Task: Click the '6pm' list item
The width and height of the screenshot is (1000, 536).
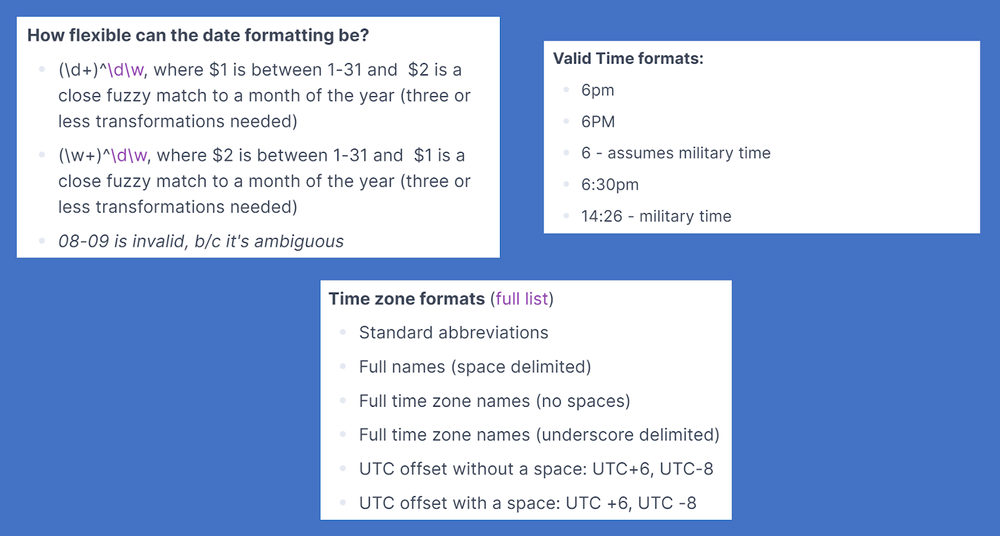Action: pyautogui.click(x=597, y=90)
